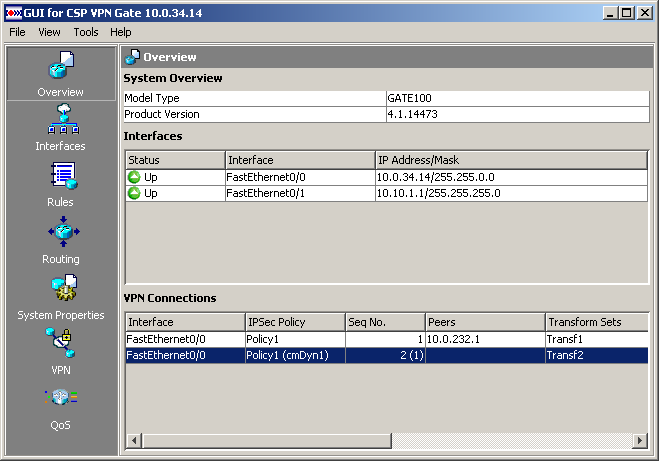Viewport: 659px width, 461px height.
Task: Open the Routing router icon
Action: [x=63, y=231]
